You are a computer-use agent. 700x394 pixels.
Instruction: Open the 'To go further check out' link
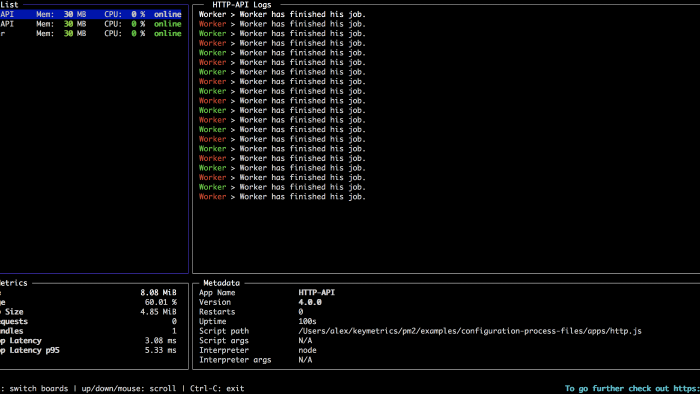(x=632, y=388)
